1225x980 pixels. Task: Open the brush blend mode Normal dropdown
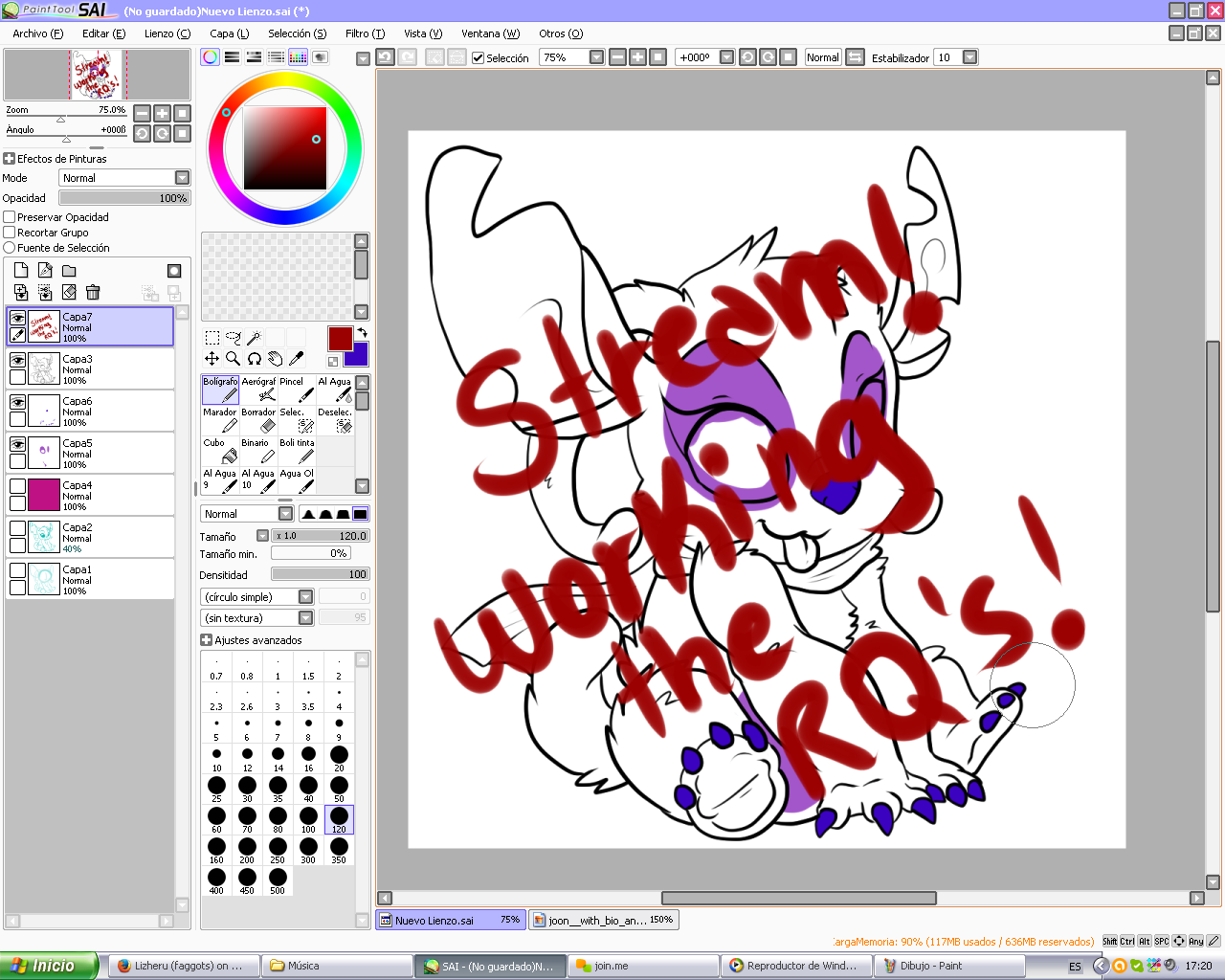(x=285, y=514)
